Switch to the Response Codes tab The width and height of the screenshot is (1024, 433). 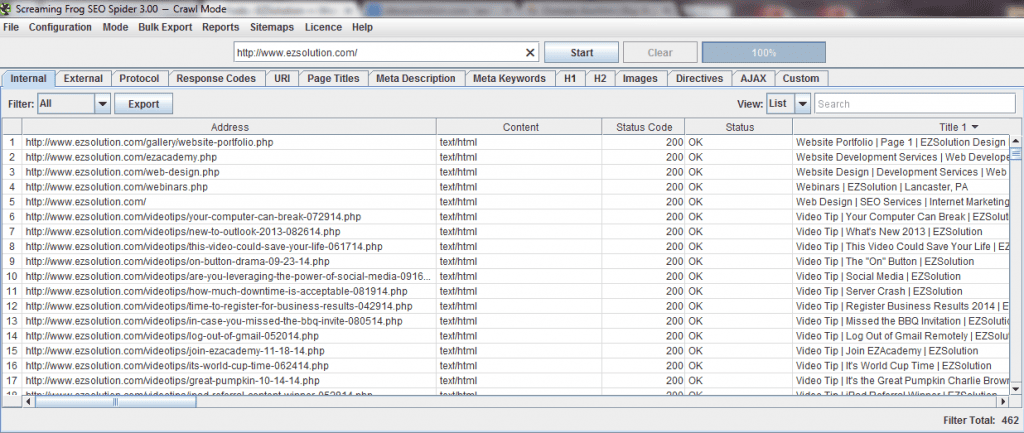pyautogui.click(x=216, y=78)
